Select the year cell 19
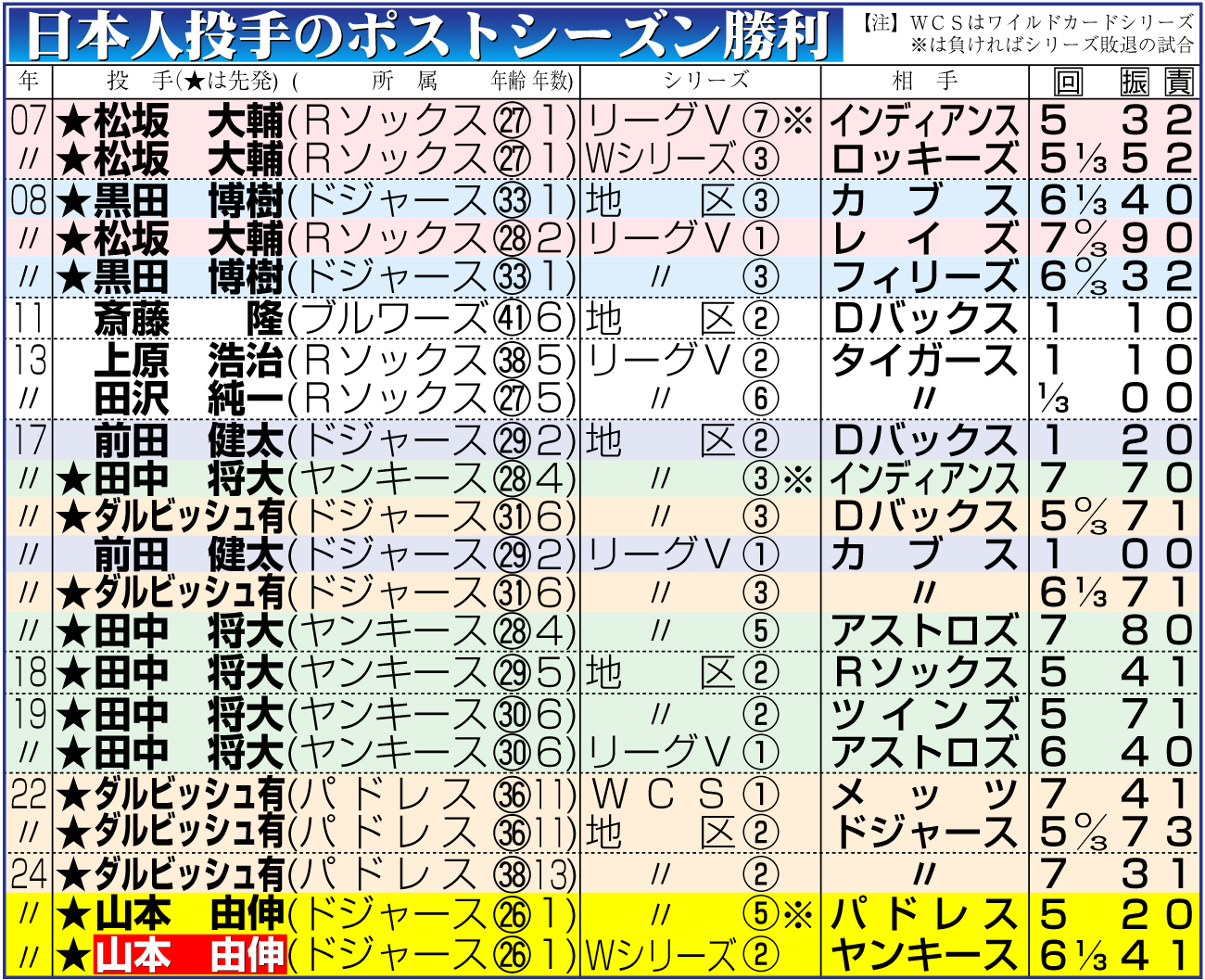The width and height of the screenshot is (1205, 980). pos(29,714)
